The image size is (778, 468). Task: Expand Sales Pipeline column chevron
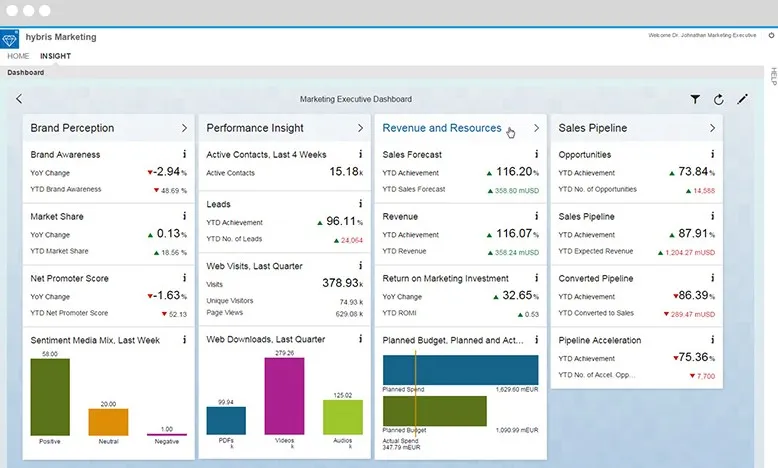point(712,128)
